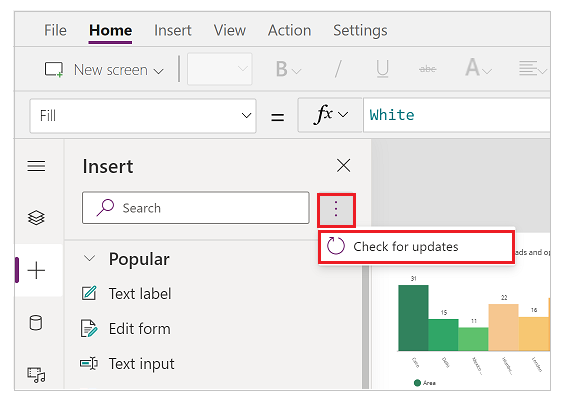The image size is (565, 407).
Task: Open the Media icon in sidebar
Action: pyautogui.click(x=36, y=375)
